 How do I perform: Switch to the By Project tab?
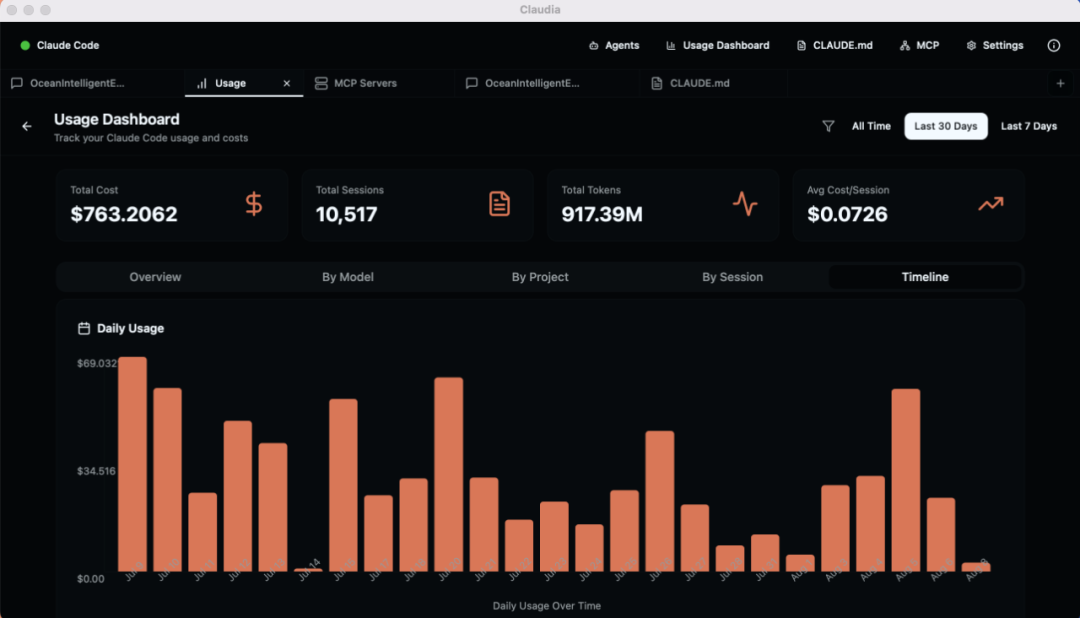(540, 277)
